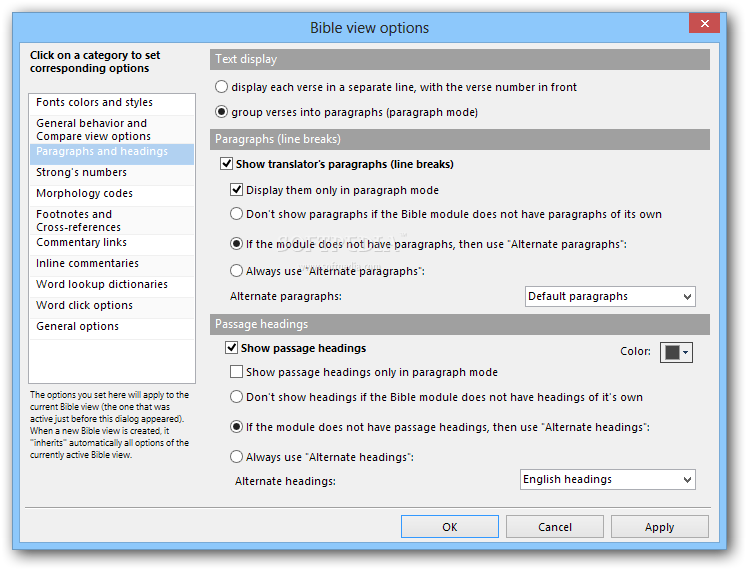This screenshot has width=747, height=570.
Task: Enable 'Show passage headings only in paragraph mode'
Action: [x=236, y=372]
